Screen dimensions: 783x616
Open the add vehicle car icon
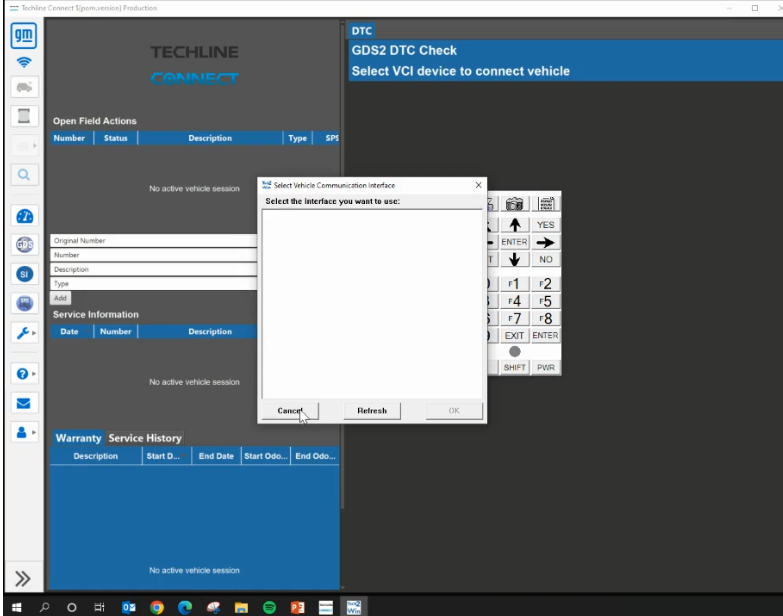pyautogui.click(x=24, y=87)
